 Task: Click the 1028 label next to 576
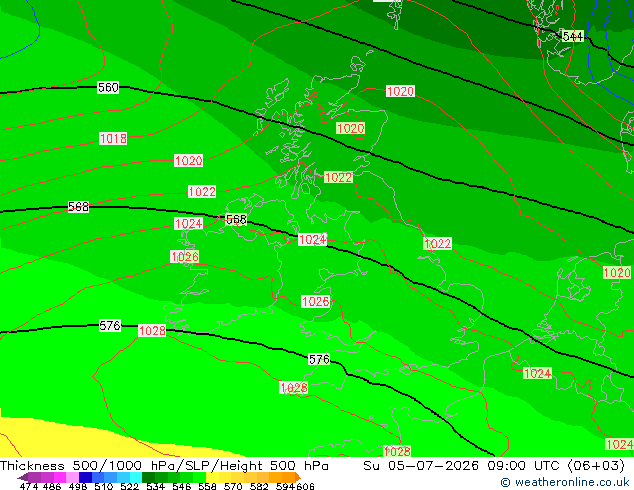coord(152,331)
